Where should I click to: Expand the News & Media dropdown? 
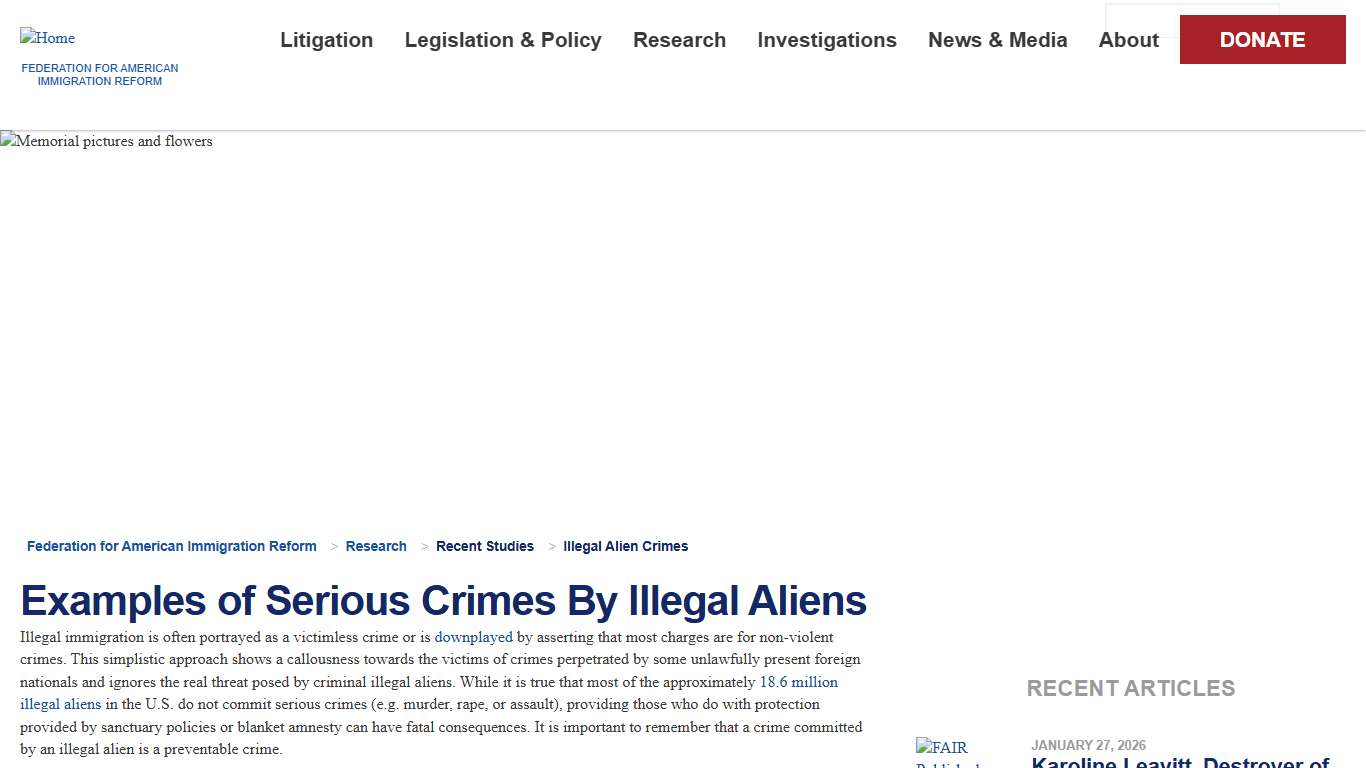998,40
